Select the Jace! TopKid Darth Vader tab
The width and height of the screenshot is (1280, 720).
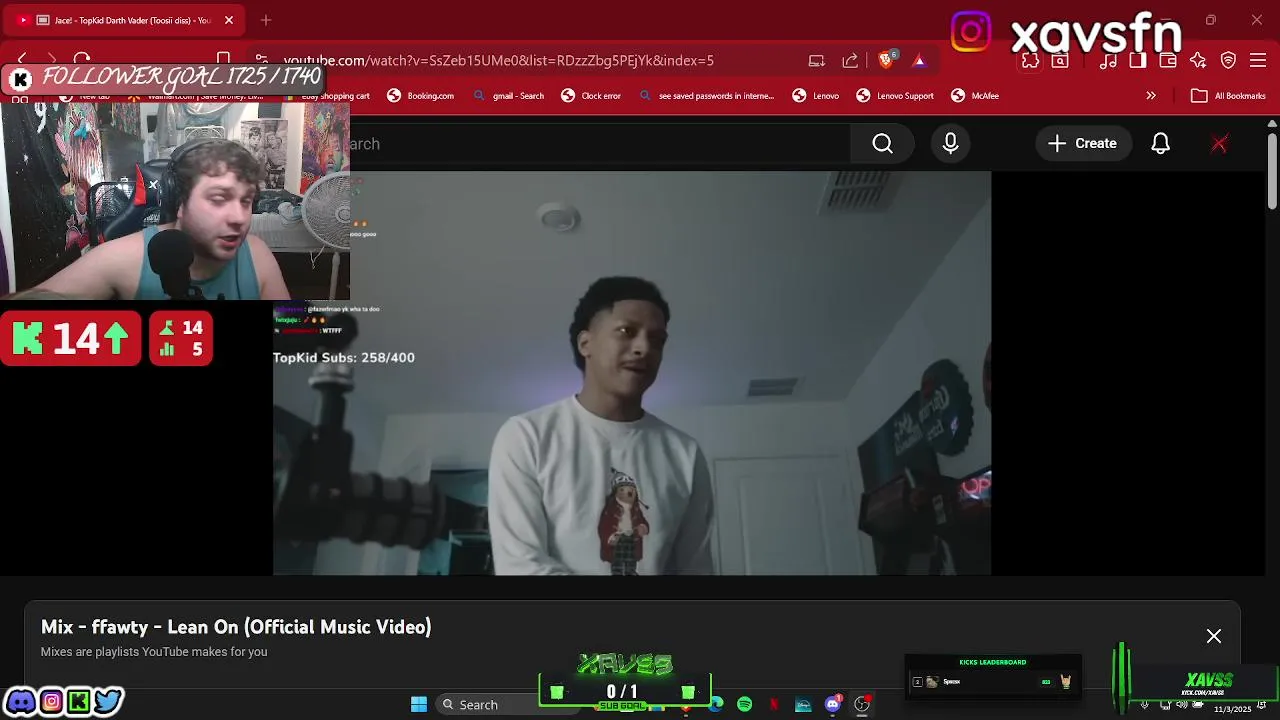(125, 20)
